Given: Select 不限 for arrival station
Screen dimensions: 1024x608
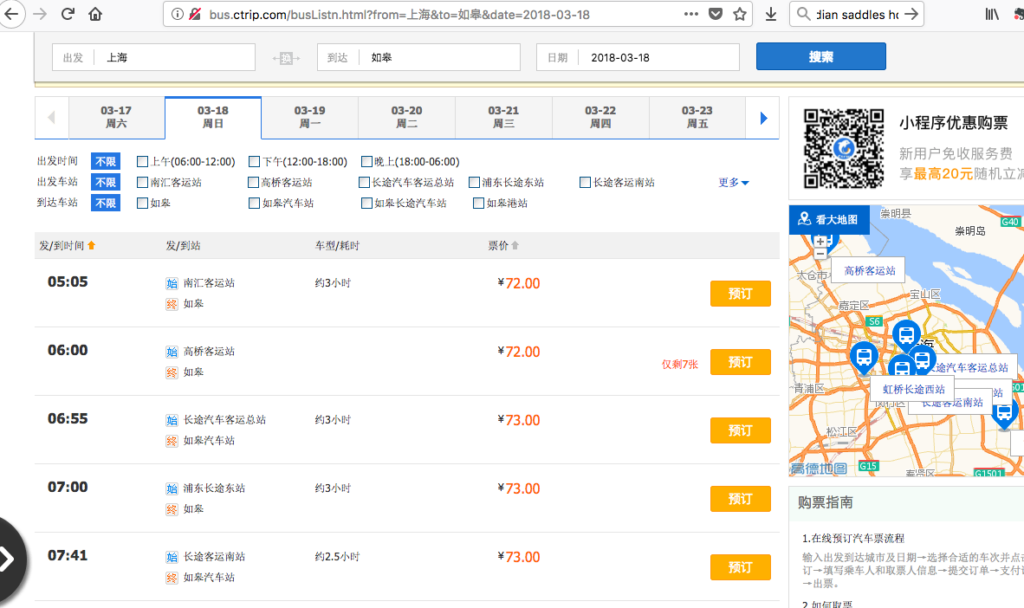Looking at the screenshot, I should tap(105, 203).
